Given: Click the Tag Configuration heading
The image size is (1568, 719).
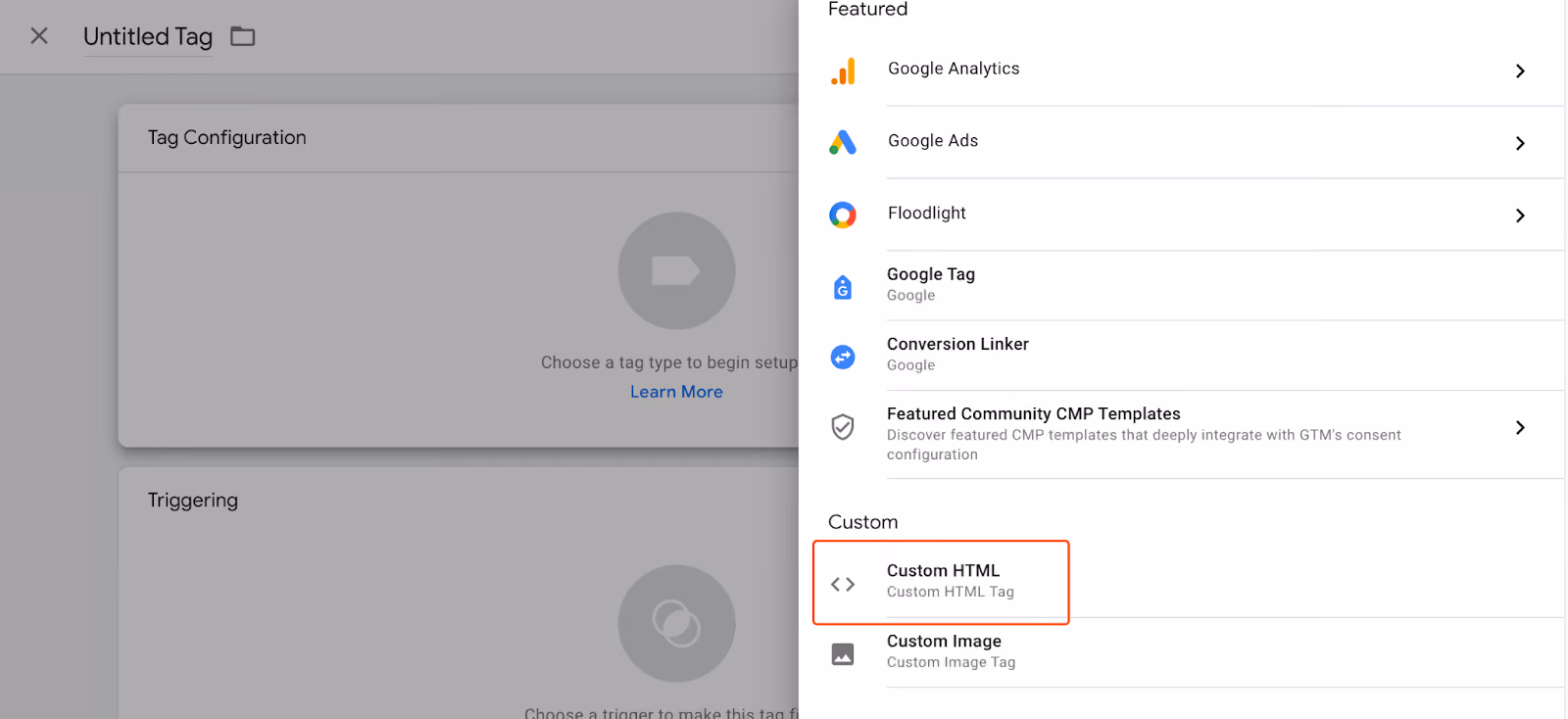Looking at the screenshot, I should (x=227, y=138).
